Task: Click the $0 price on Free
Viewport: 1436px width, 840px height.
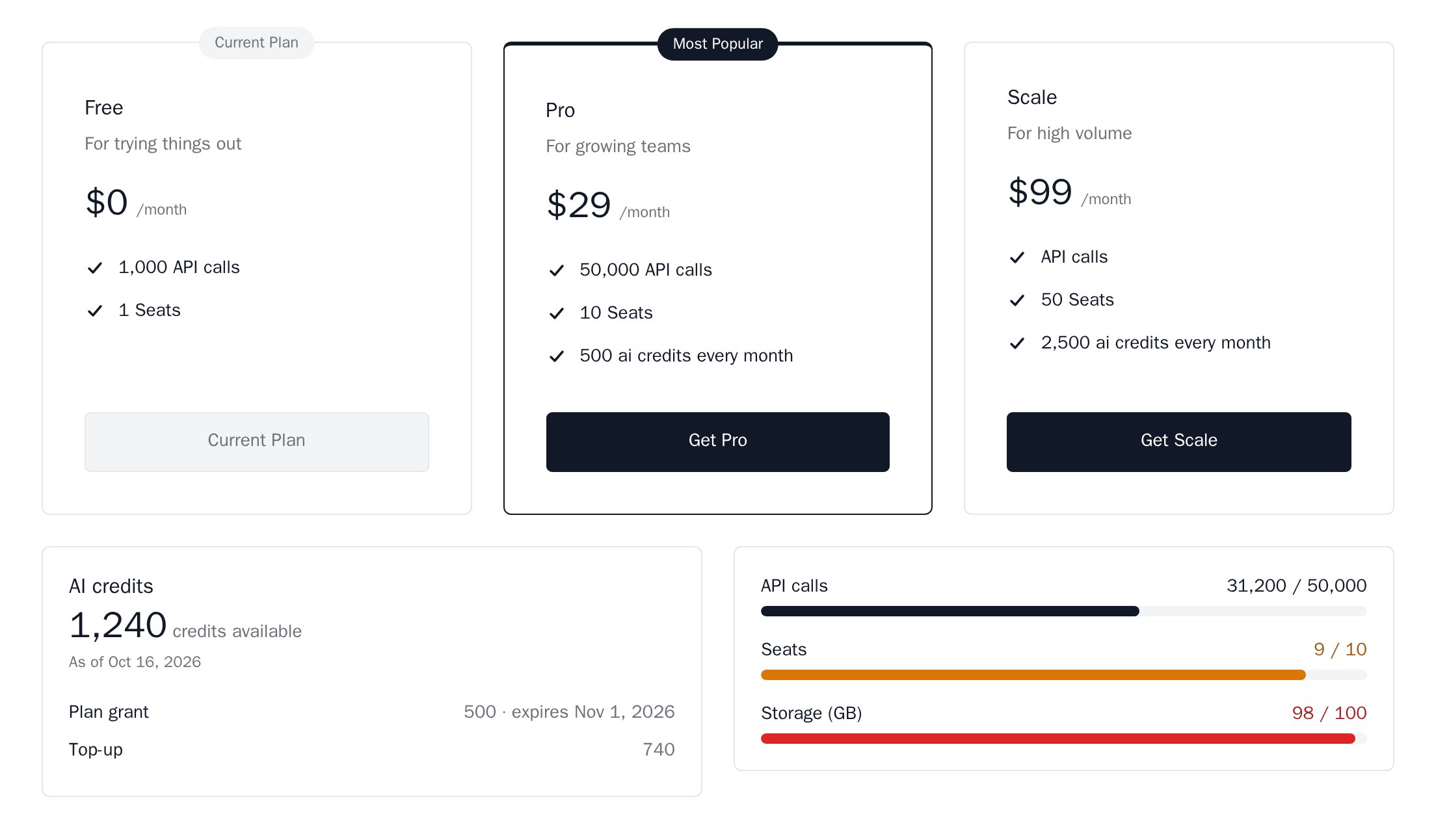Action: (x=107, y=202)
